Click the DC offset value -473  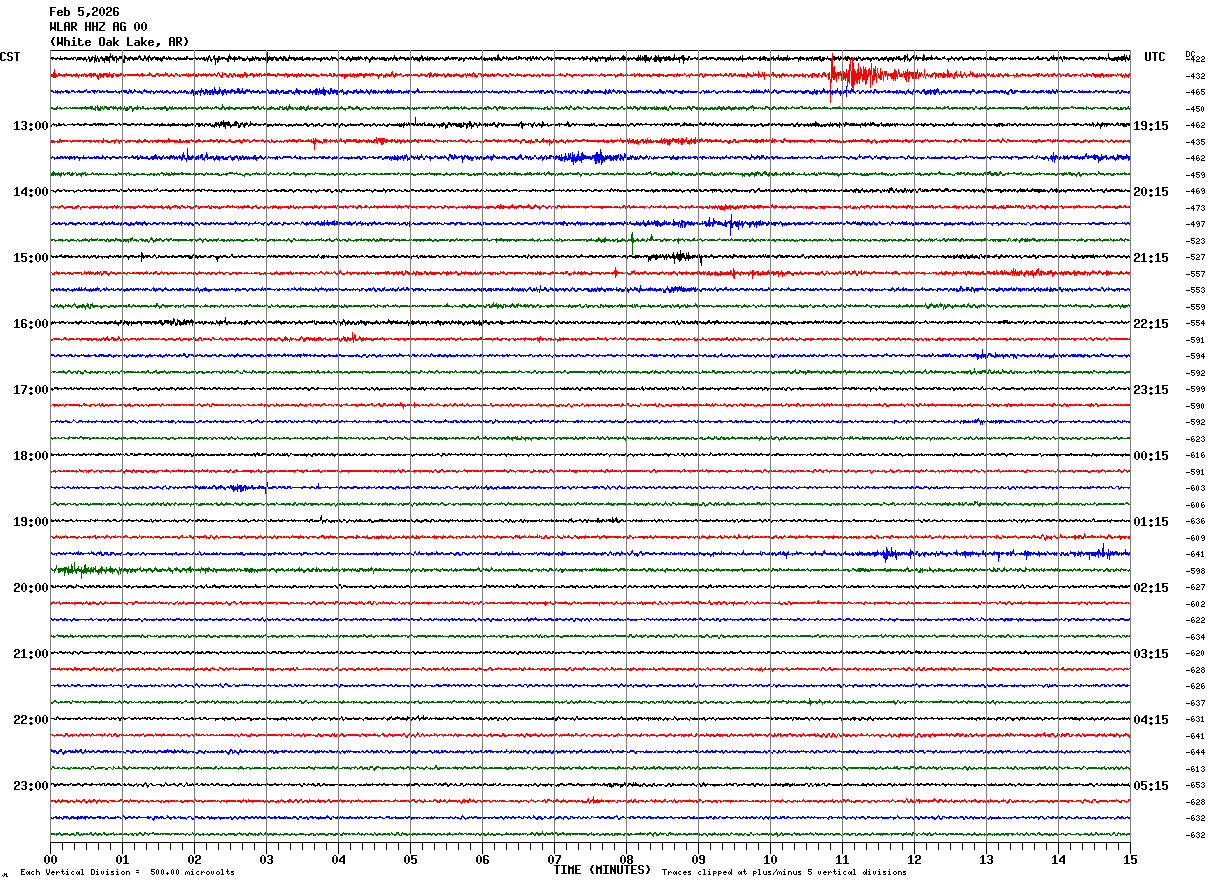click(x=1195, y=208)
